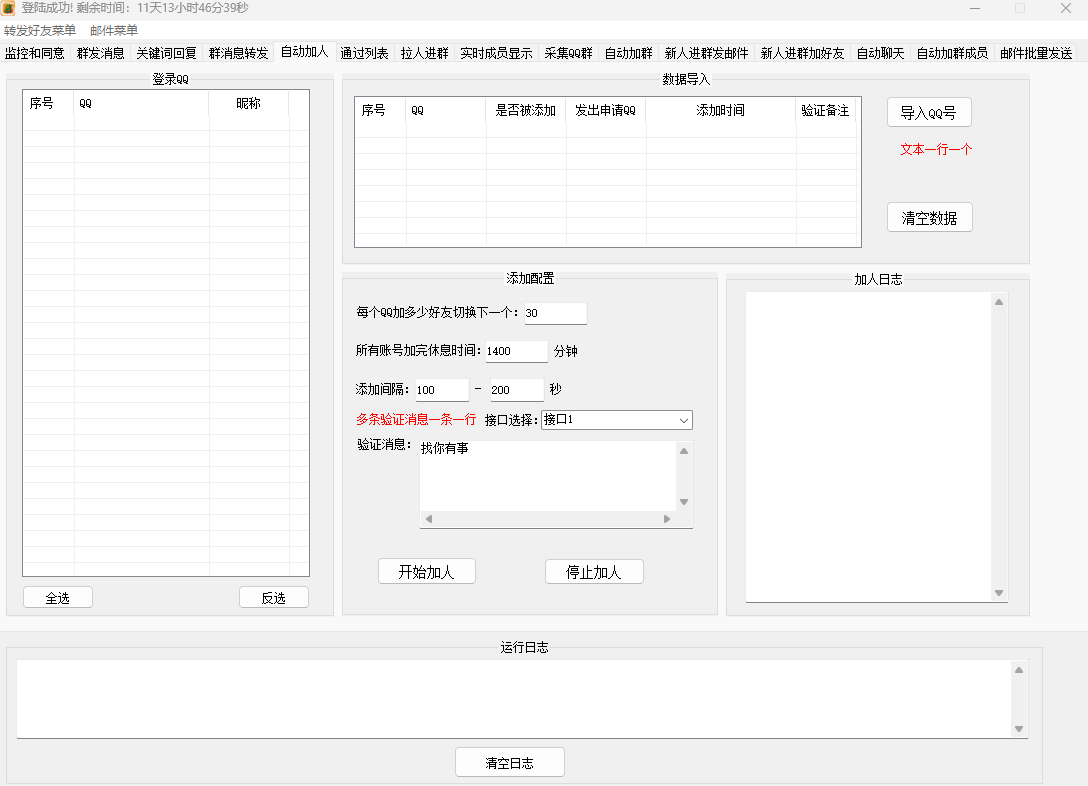Clear the log with 清空日志

509,761
